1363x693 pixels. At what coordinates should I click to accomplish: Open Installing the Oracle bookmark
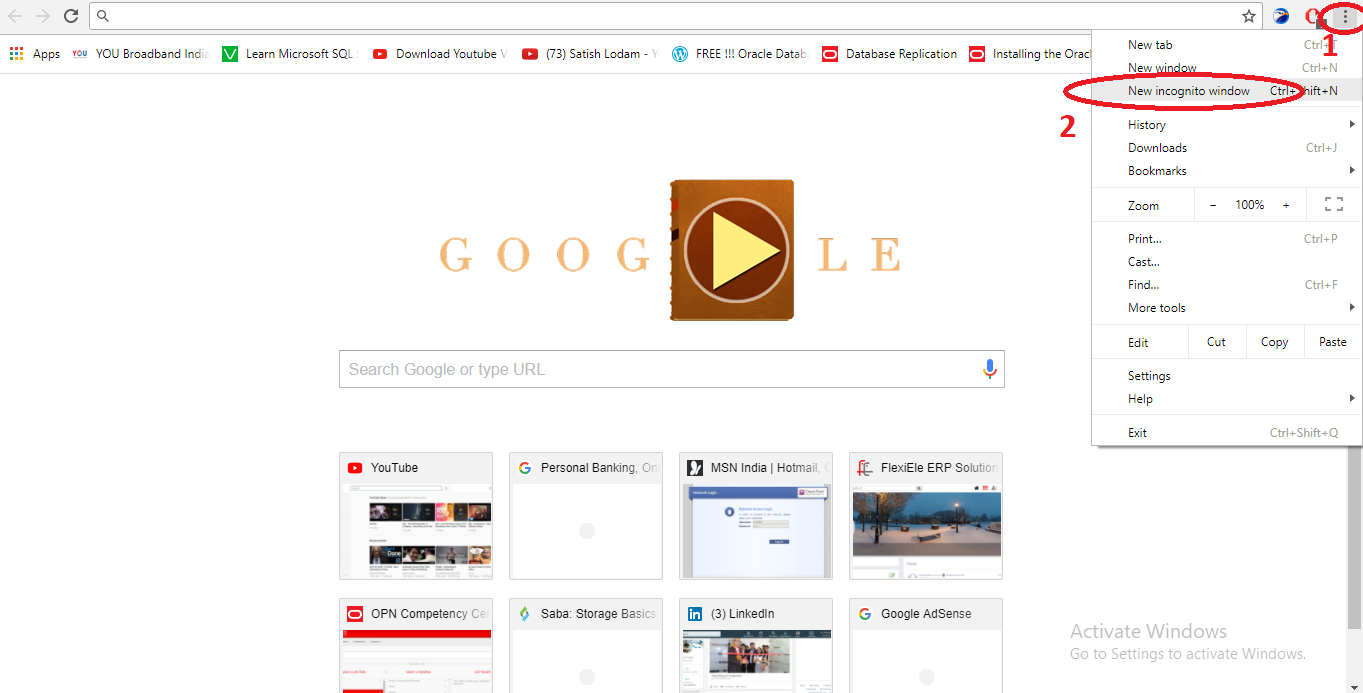(1030, 54)
